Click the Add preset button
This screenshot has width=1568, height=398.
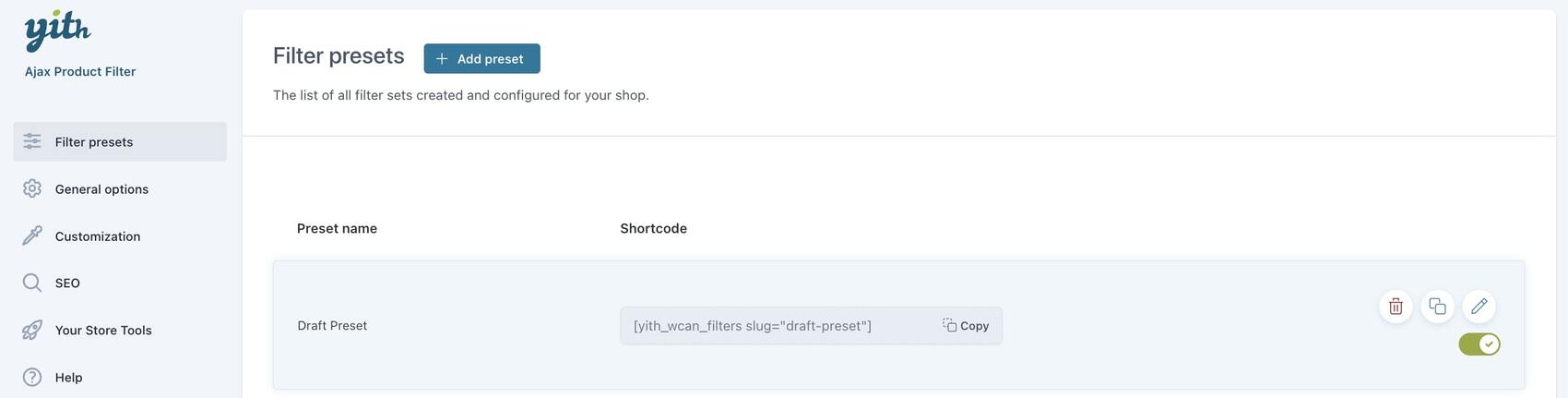pyautogui.click(x=481, y=58)
